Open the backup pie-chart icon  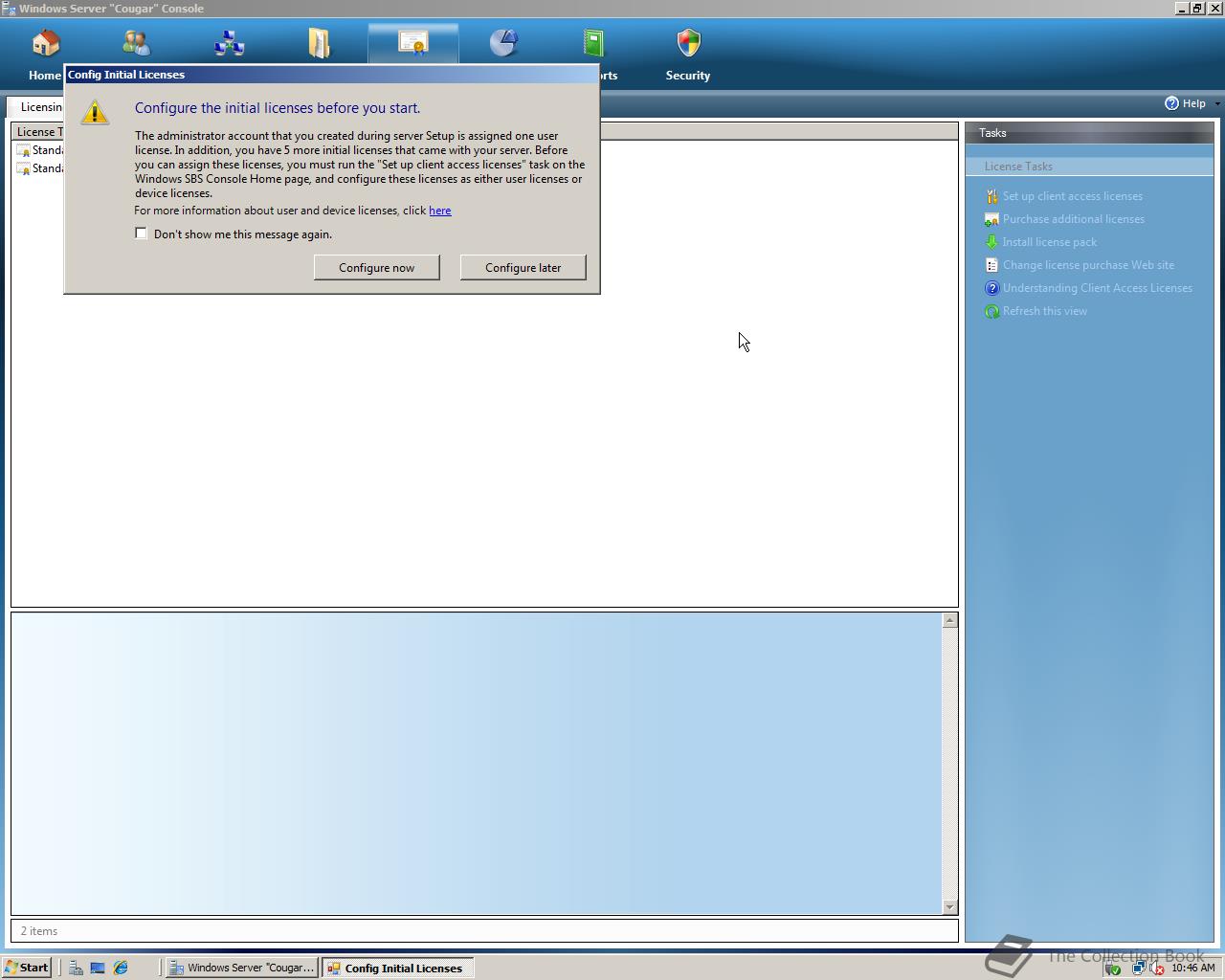(503, 43)
